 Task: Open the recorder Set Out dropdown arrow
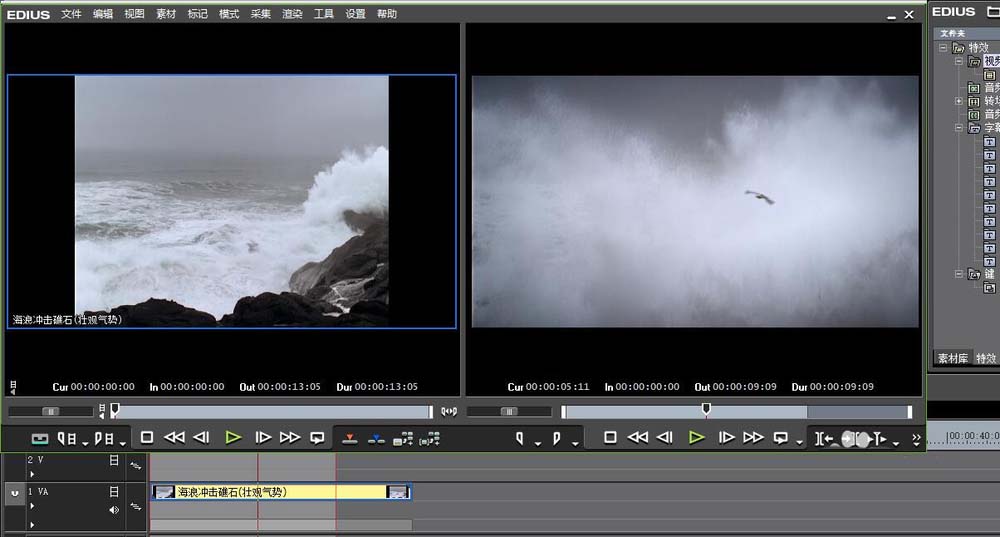(x=575, y=443)
